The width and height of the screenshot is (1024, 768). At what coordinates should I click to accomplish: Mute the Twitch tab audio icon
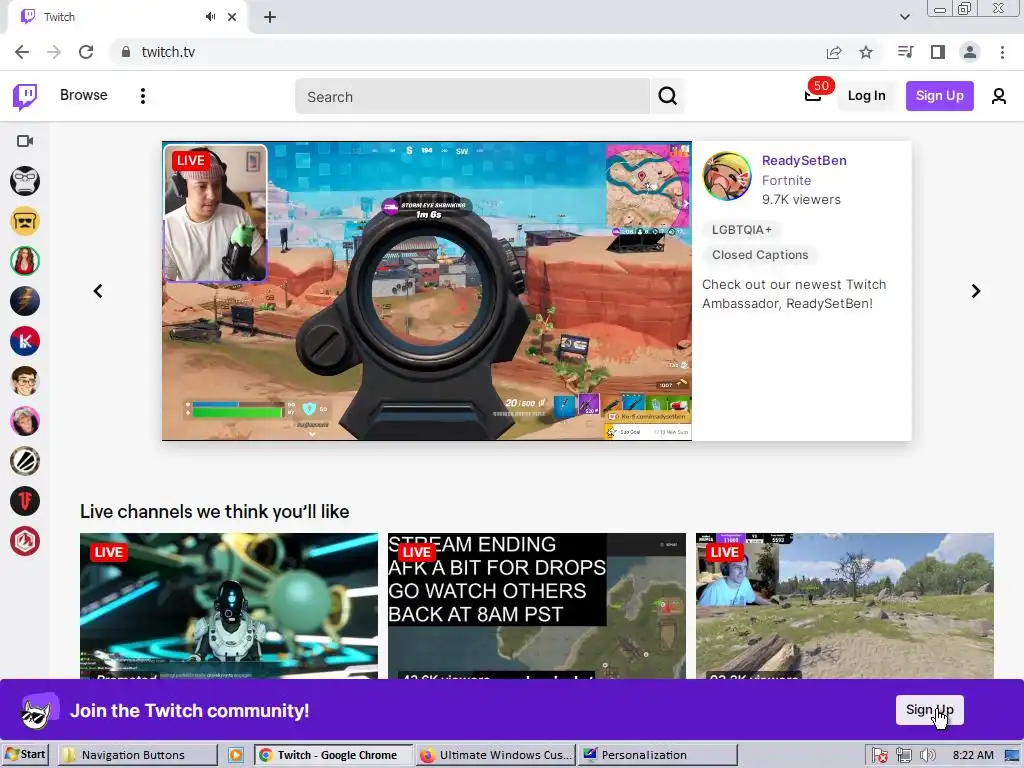(x=210, y=17)
